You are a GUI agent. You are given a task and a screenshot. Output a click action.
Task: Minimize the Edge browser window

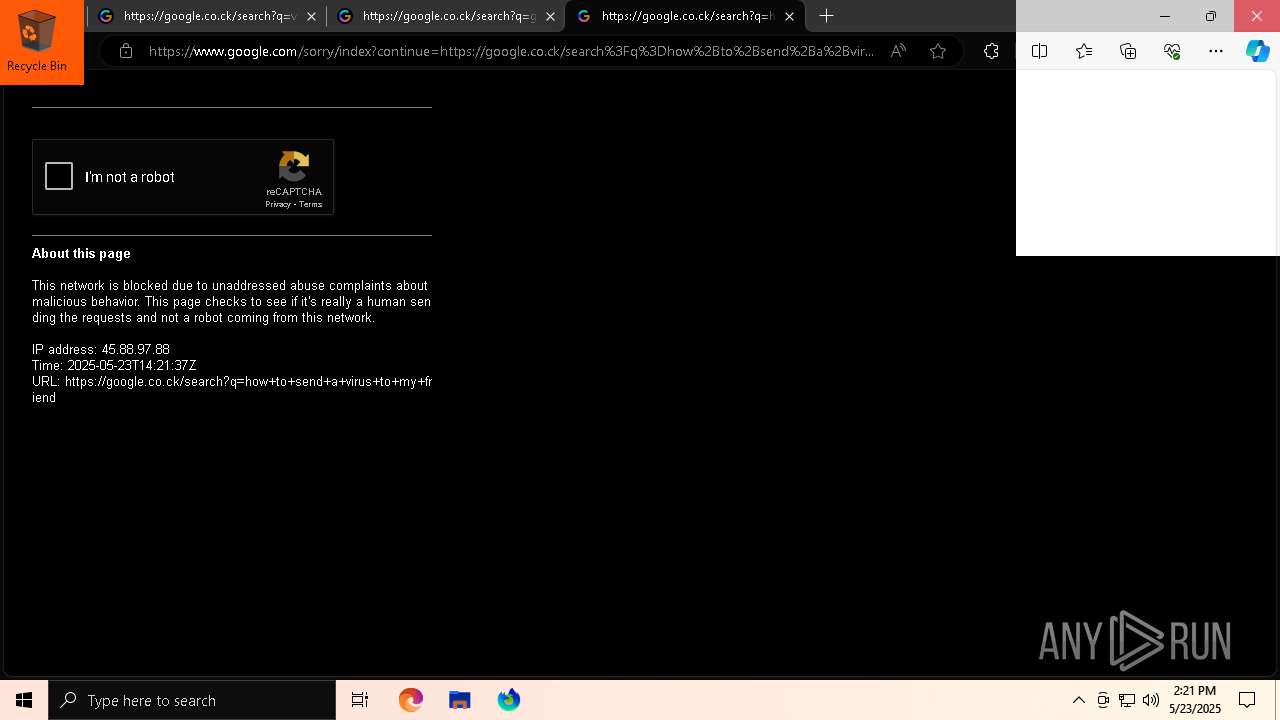[1164, 16]
